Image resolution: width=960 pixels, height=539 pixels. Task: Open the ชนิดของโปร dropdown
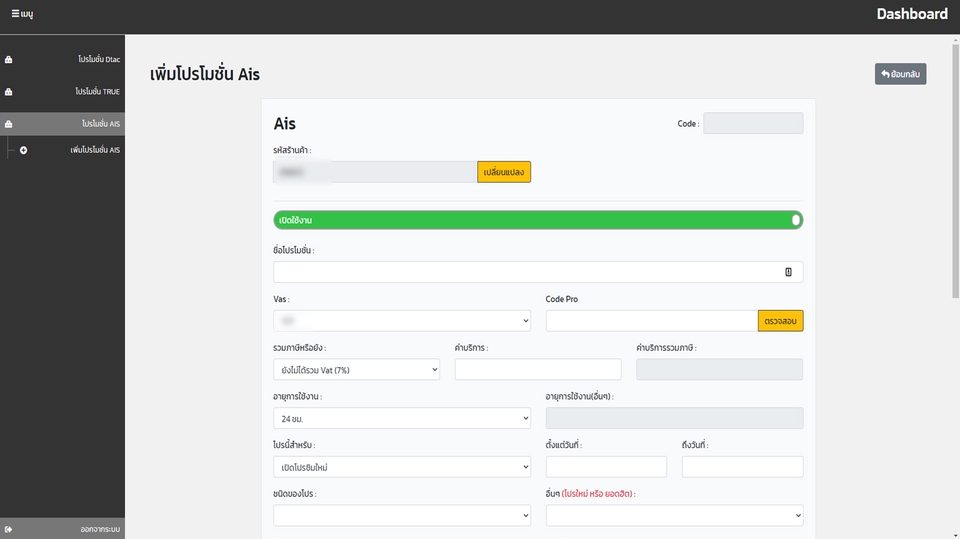tap(402, 516)
